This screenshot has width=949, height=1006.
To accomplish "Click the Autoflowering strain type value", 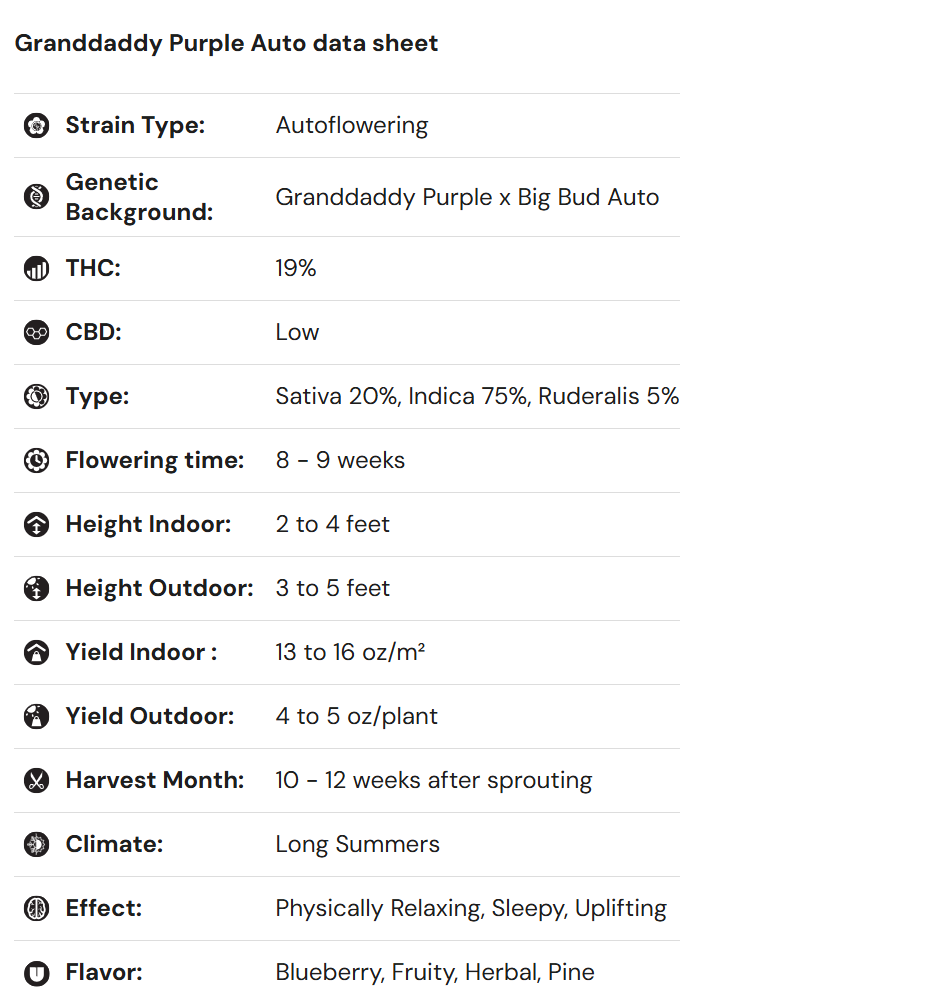I will click(351, 126).
